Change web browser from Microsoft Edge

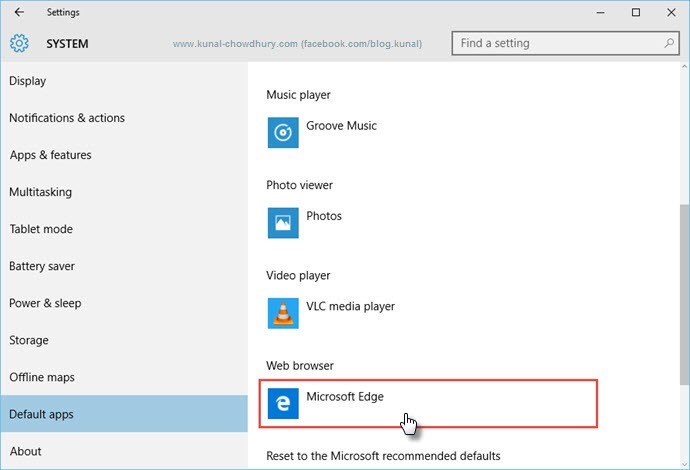tap(428, 404)
